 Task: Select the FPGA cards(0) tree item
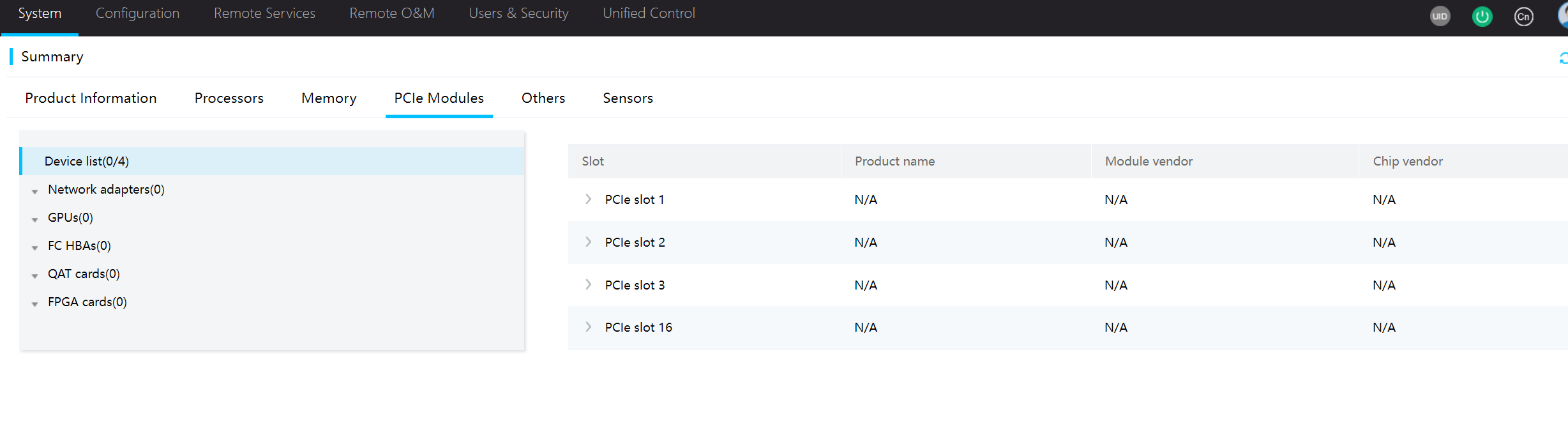point(87,302)
